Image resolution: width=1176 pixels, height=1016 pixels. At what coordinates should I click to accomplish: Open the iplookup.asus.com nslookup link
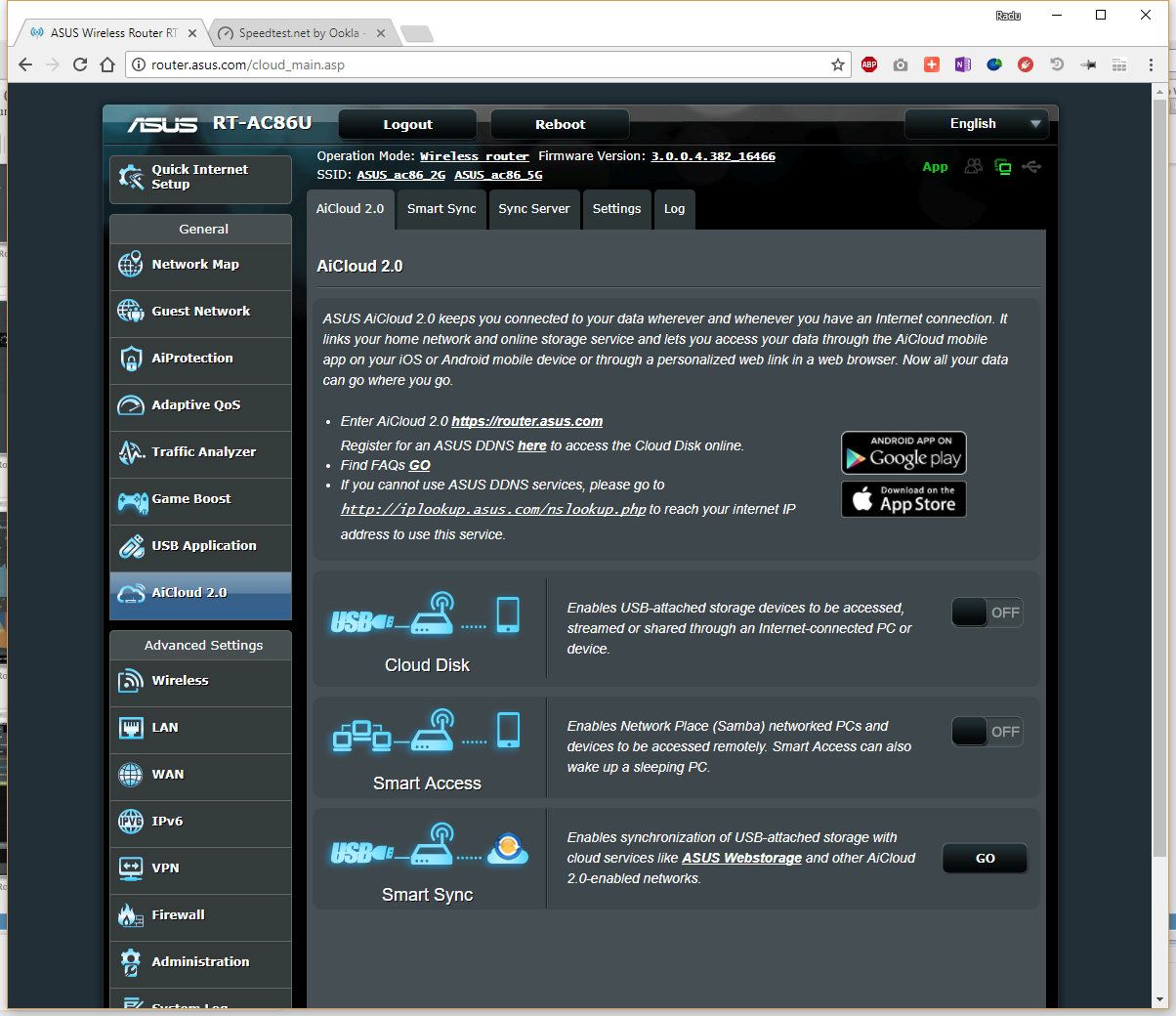(x=493, y=509)
